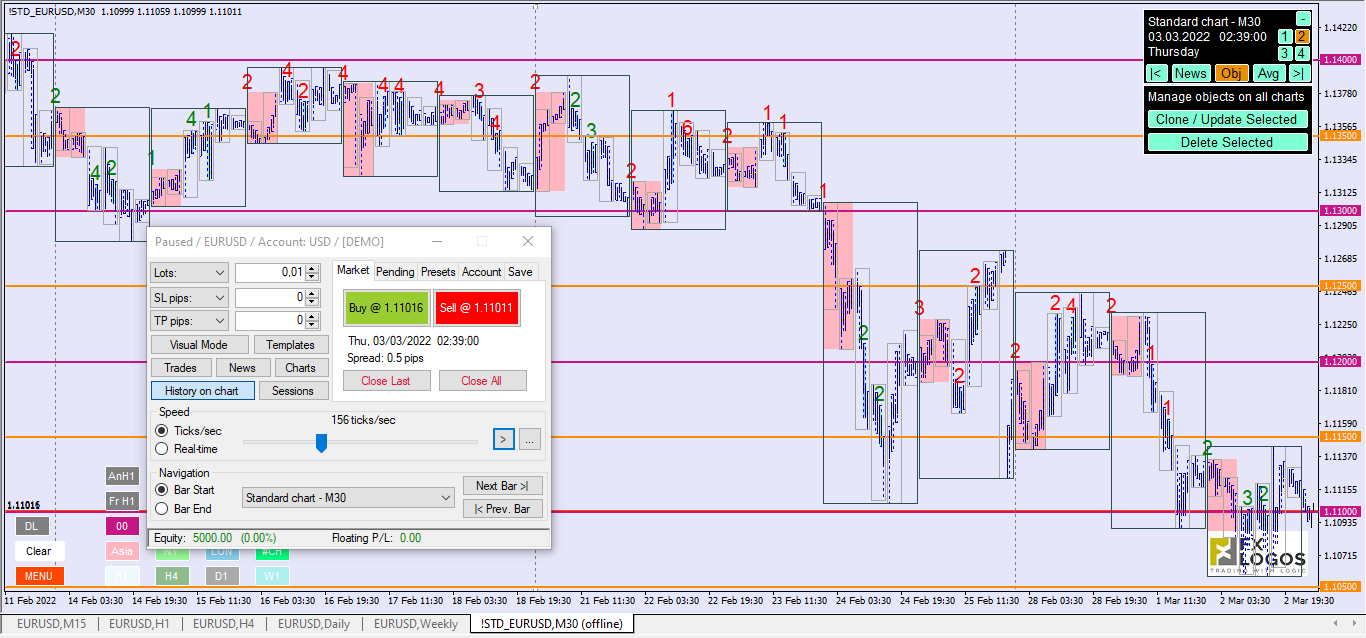
Task: Click the speed slider handle
Action: pyautogui.click(x=321, y=442)
